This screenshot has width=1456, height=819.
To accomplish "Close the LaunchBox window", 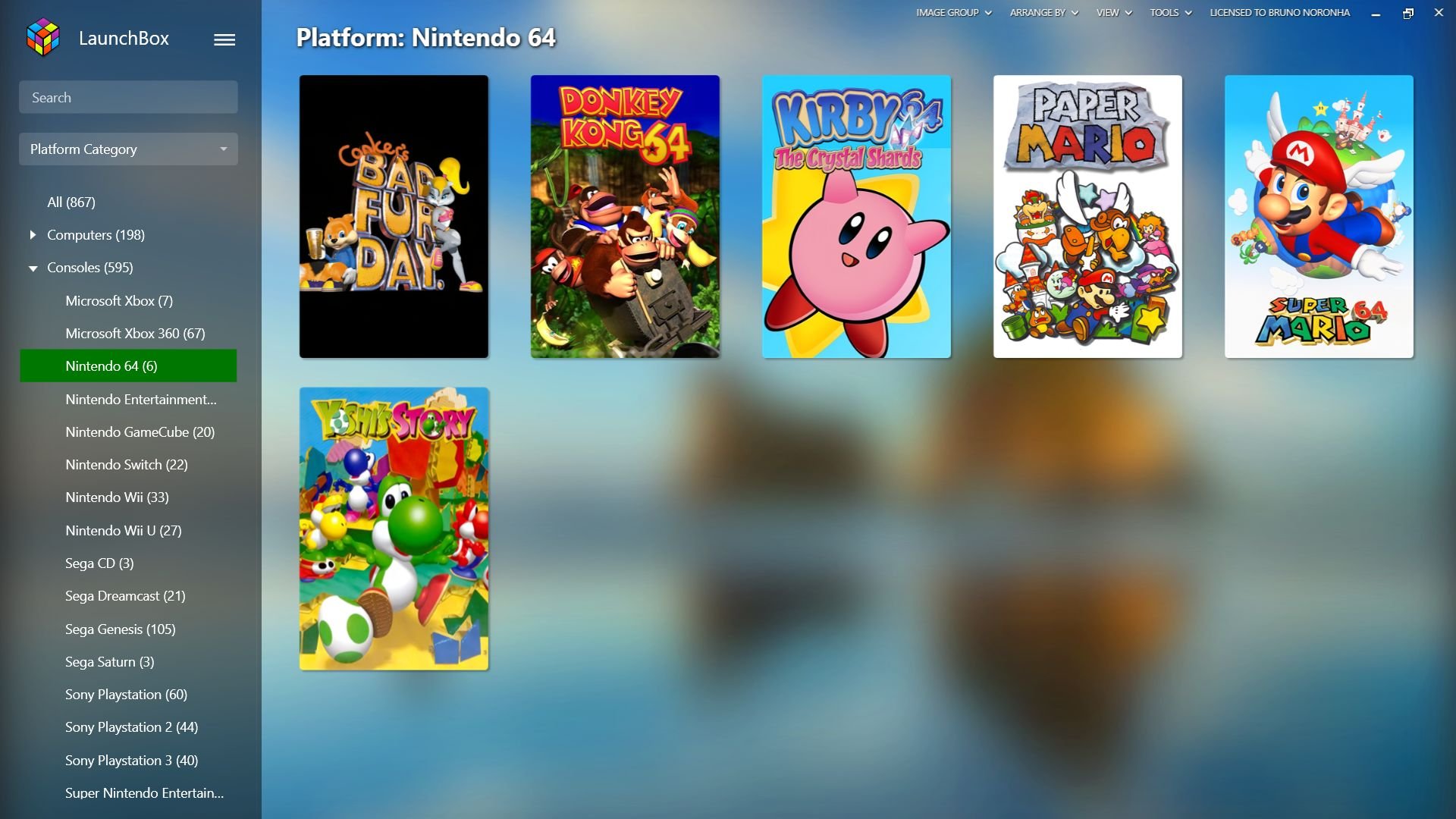I will click(x=1439, y=13).
